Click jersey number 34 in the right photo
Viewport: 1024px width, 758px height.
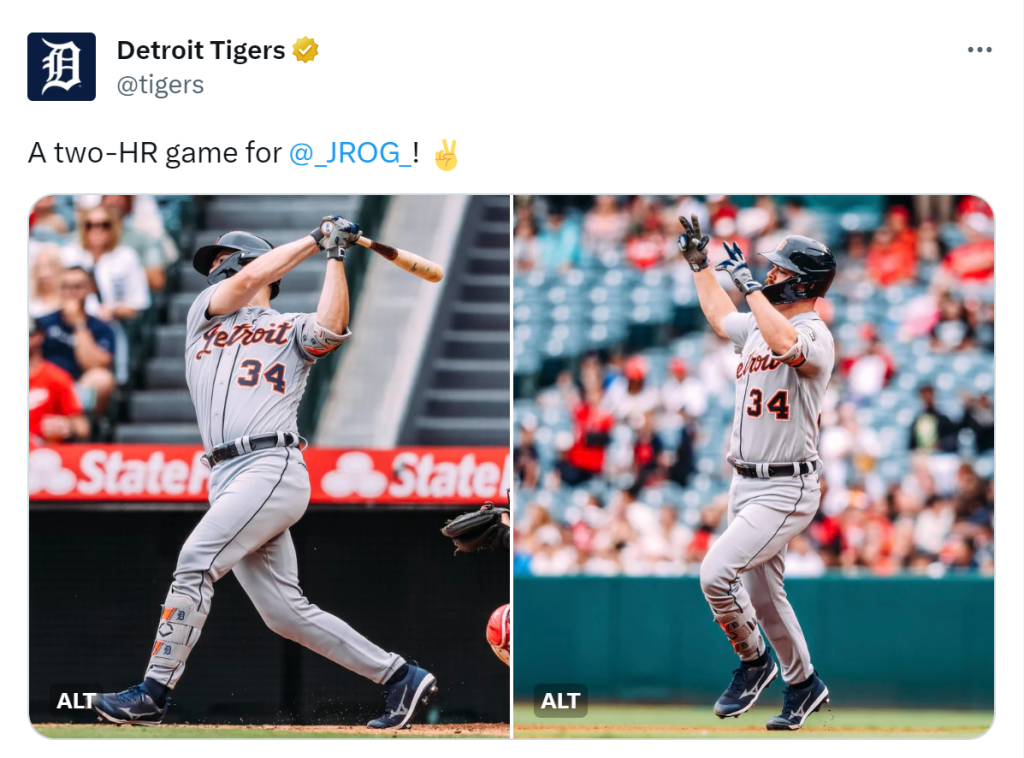768,404
